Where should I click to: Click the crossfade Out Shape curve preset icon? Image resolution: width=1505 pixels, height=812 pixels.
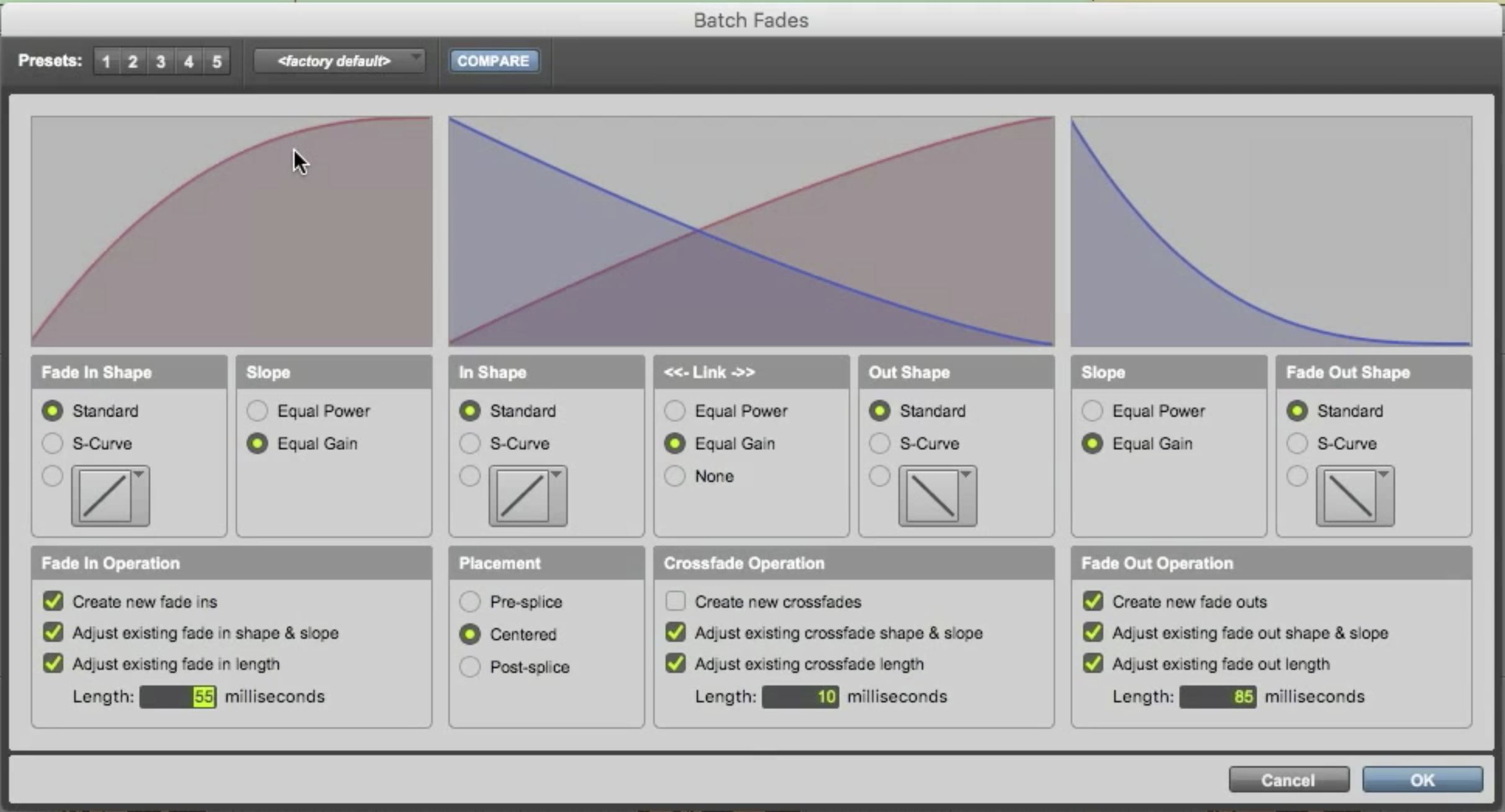932,495
